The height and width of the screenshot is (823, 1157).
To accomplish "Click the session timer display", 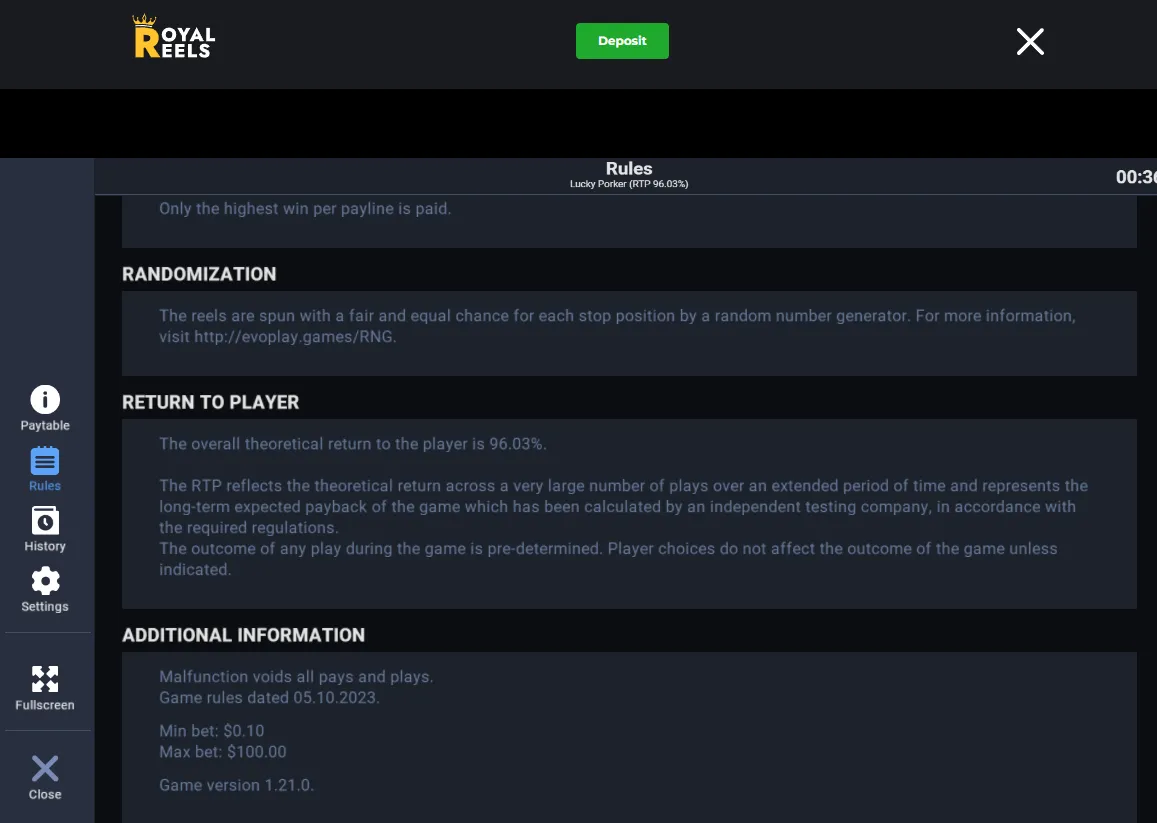I will tap(1136, 177).
